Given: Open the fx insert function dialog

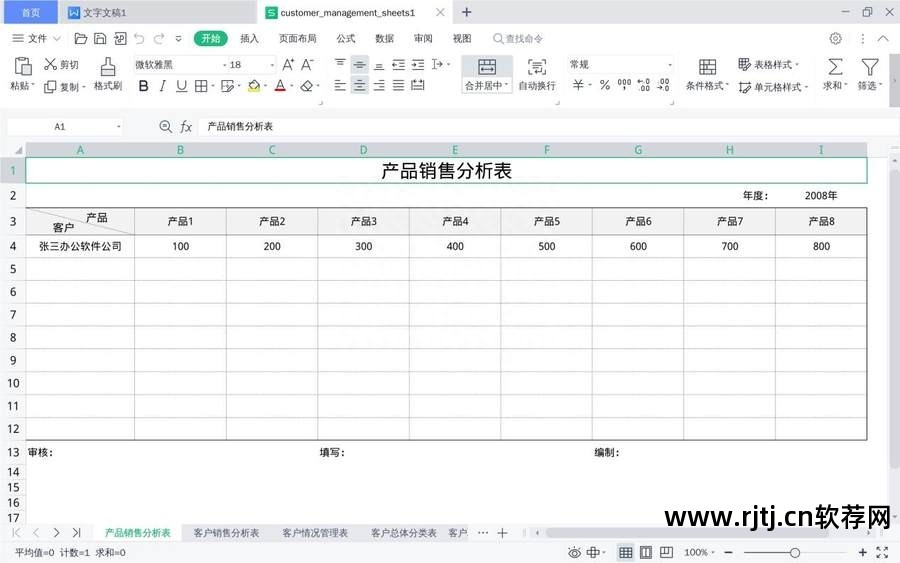Looking at the screenshot, I should [x=185, y=126].
